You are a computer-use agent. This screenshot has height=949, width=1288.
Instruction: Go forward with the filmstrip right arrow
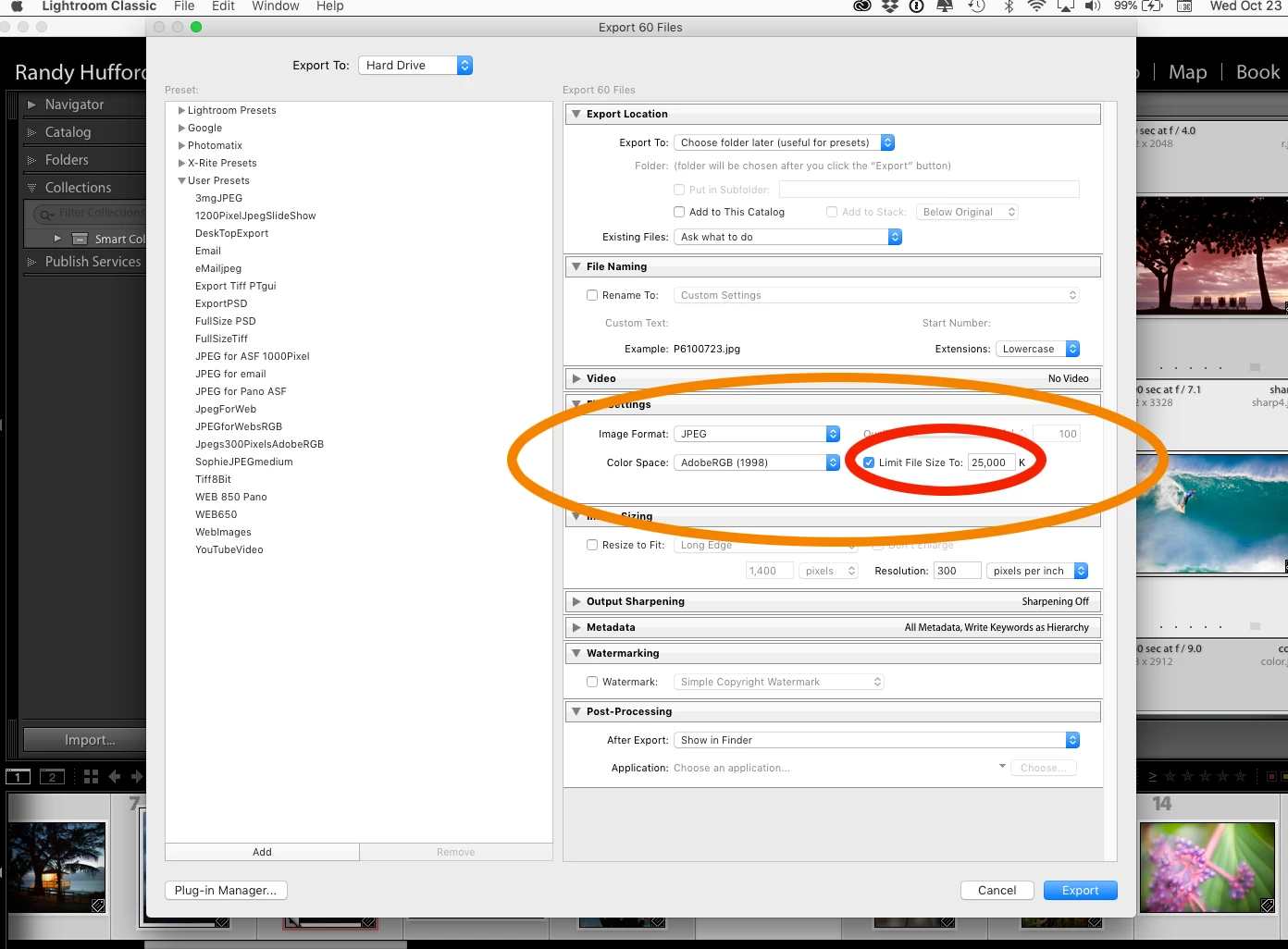click(x=137, y=777)
